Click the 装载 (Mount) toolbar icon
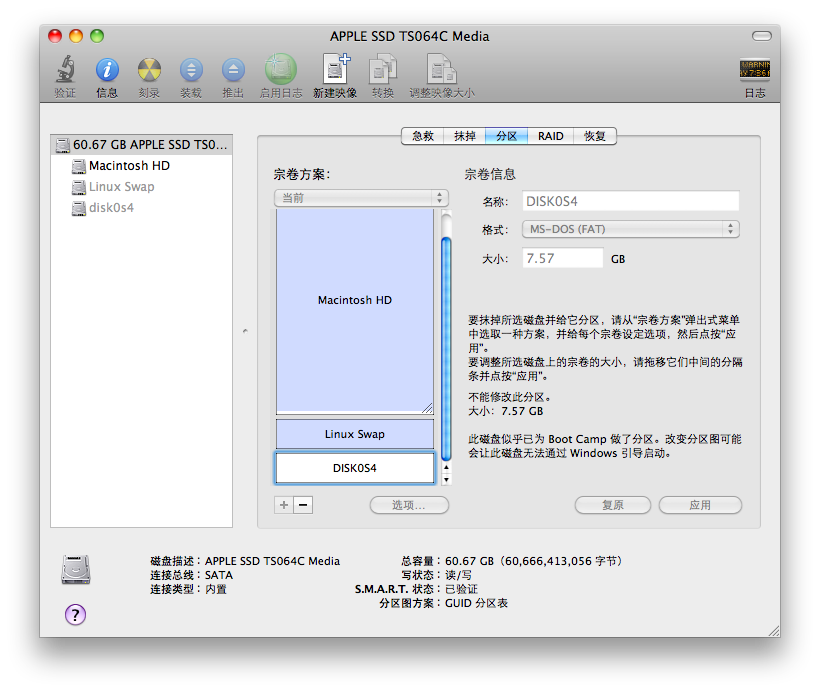 coord(191,70)
